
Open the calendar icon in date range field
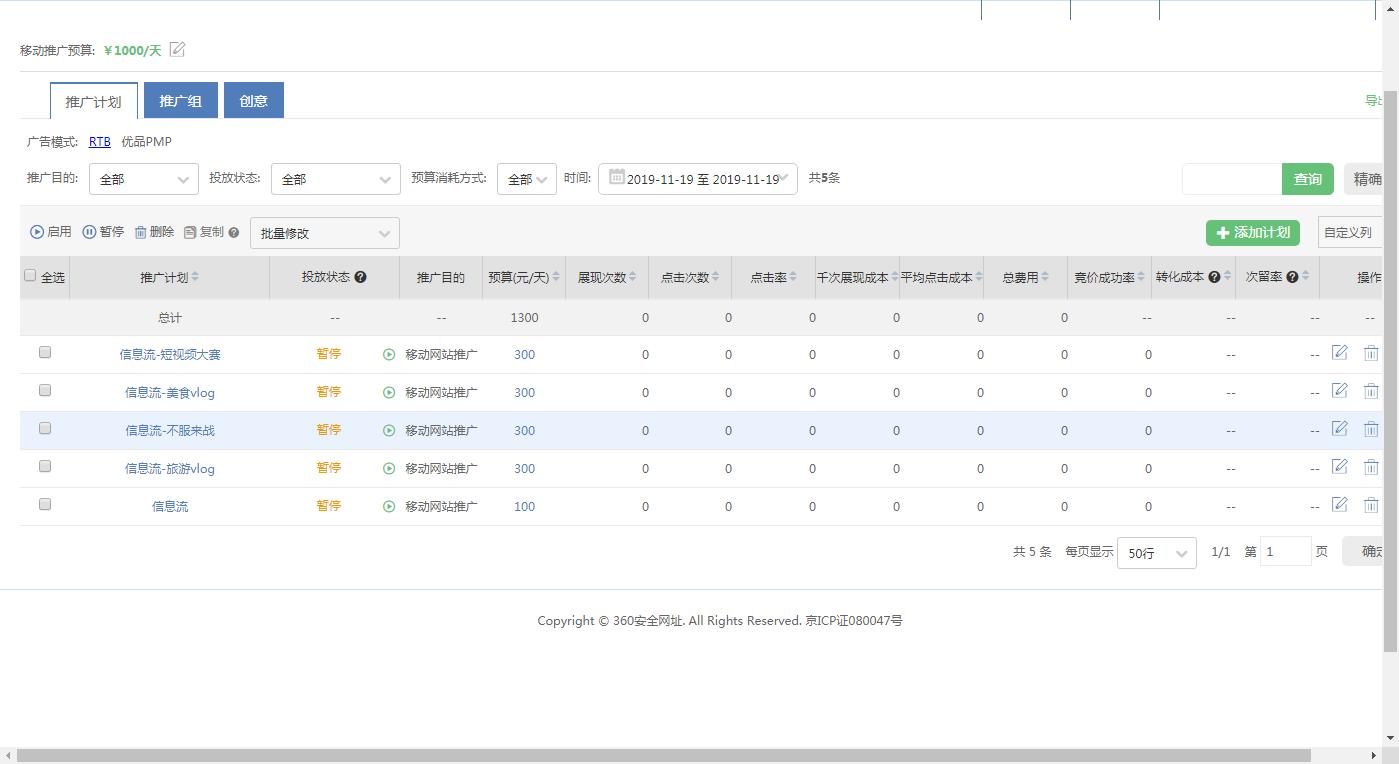coord(617,178)
